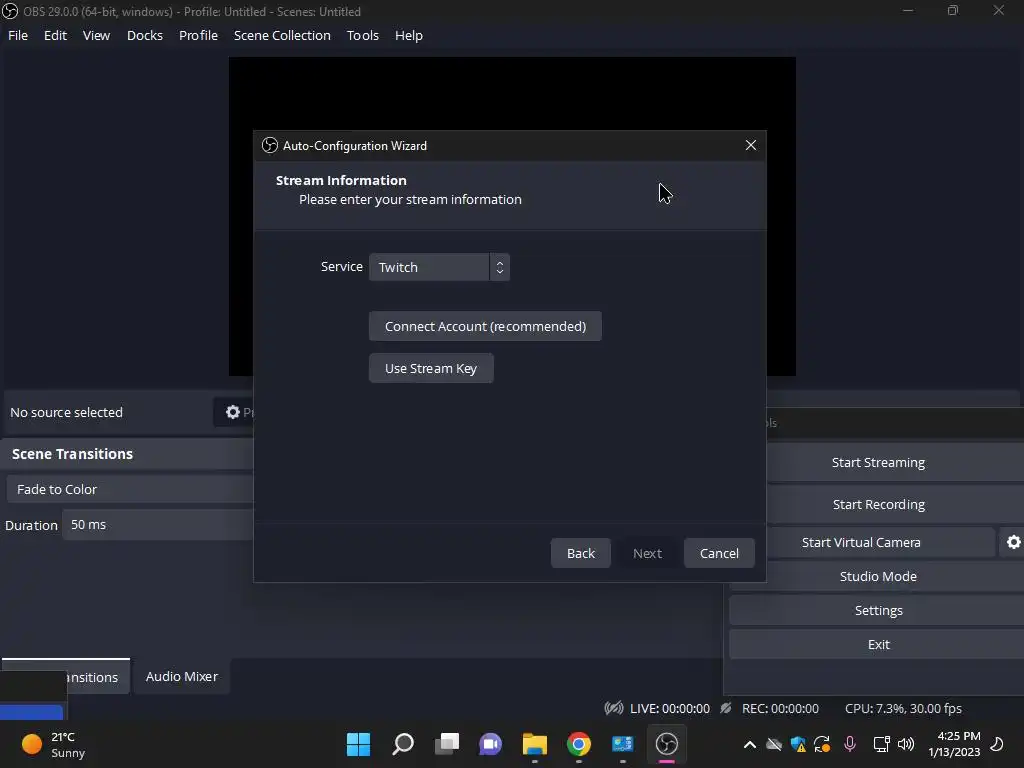This screenshot has width=1024, height=768.
Task: Open the Teams Chat taskbar icon
Action: 490,744
